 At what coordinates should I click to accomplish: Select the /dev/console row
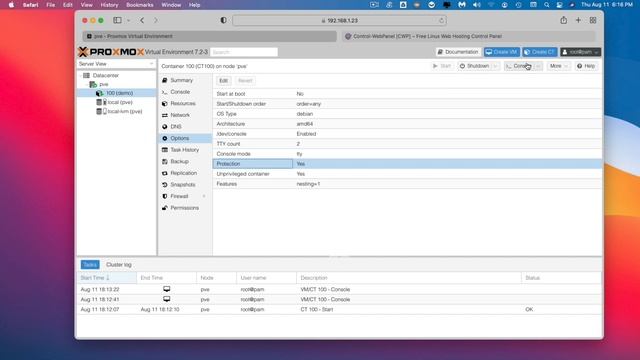[407, 134]
